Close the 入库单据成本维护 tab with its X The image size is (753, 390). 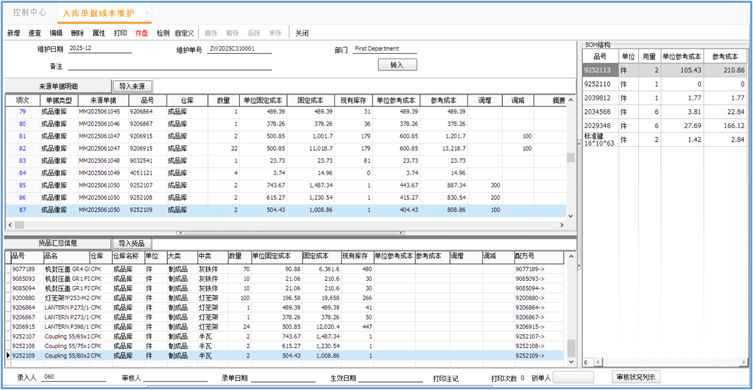146,13
